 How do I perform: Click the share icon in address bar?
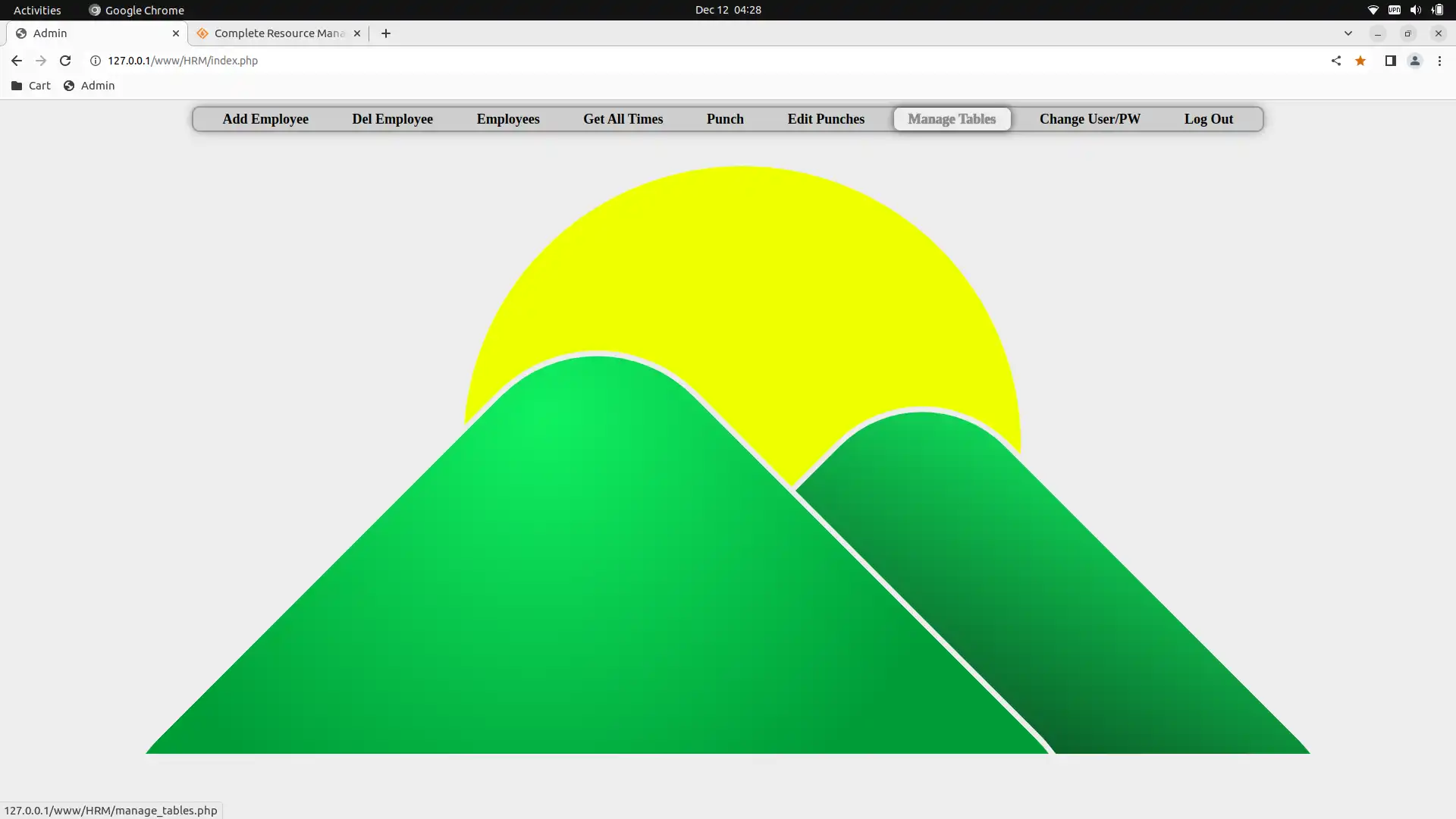click(x=1335, y=60)
